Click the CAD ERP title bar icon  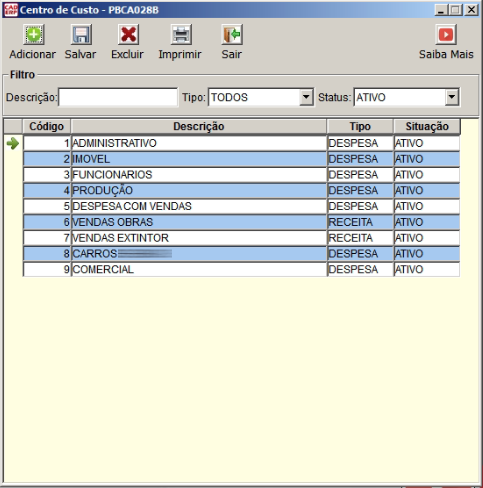click(11, 10)
